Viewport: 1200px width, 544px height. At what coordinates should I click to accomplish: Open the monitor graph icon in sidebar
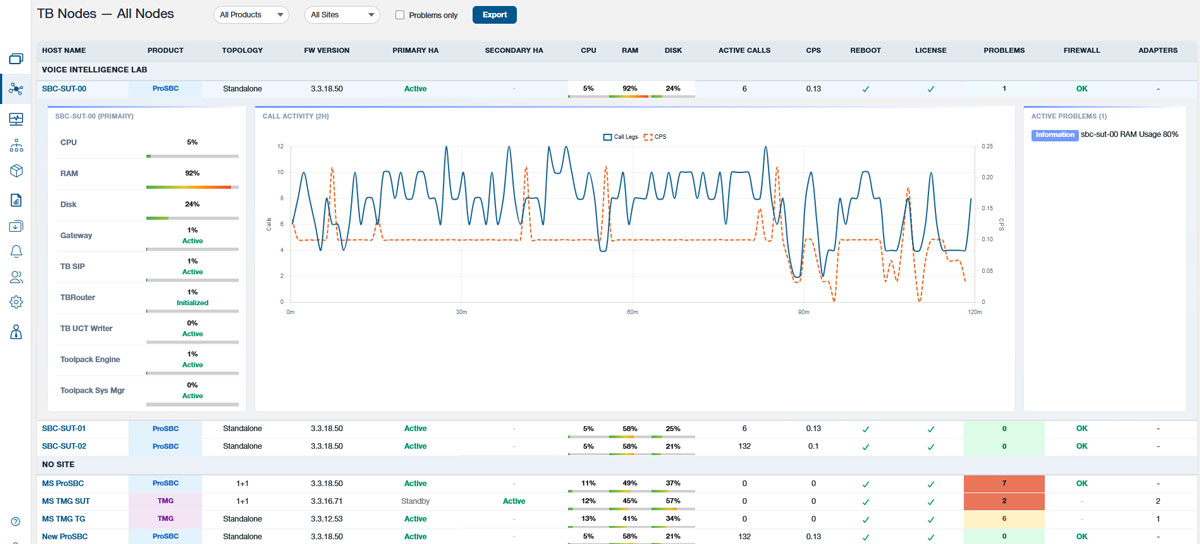[x=16, y=119]
